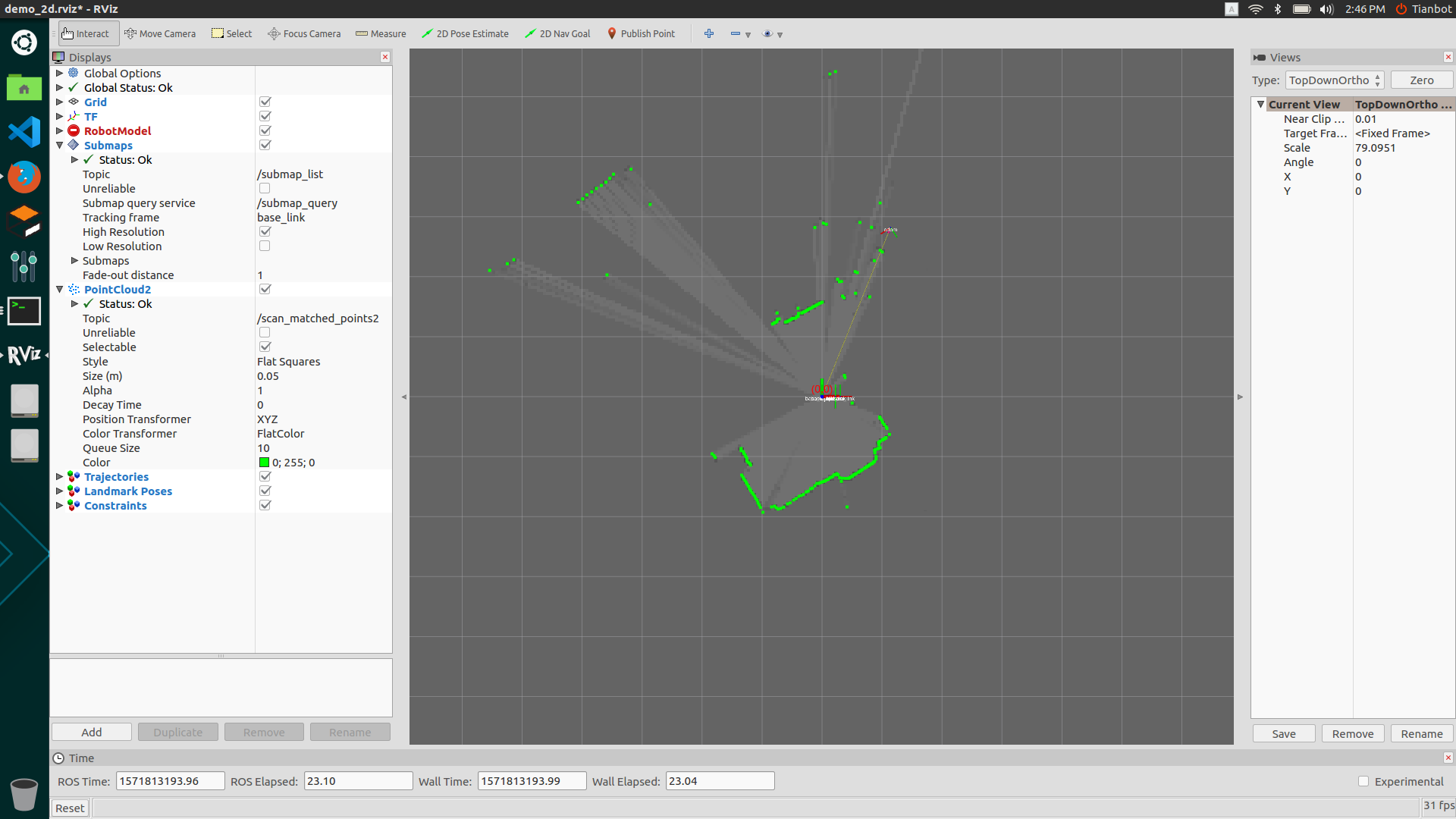Open the Bluetooth indicator menu
Image resolution: width=1456 pixels, height=819 pixels.
(x=1278, y=9)
